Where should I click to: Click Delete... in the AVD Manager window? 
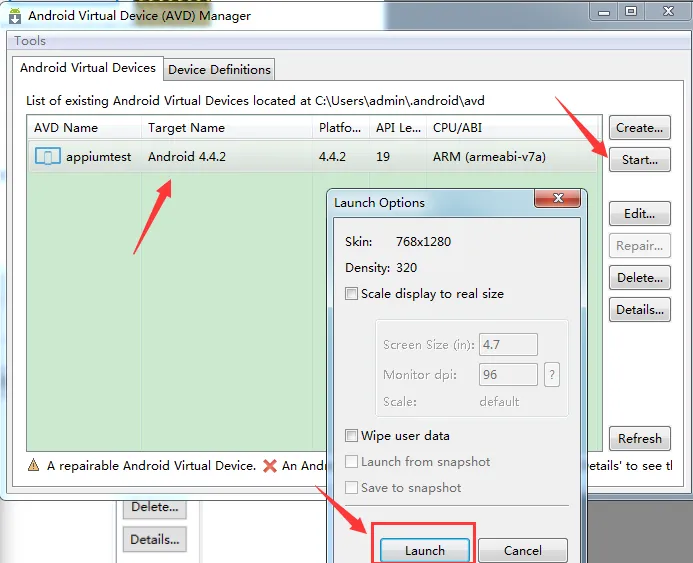pos(640,278)
